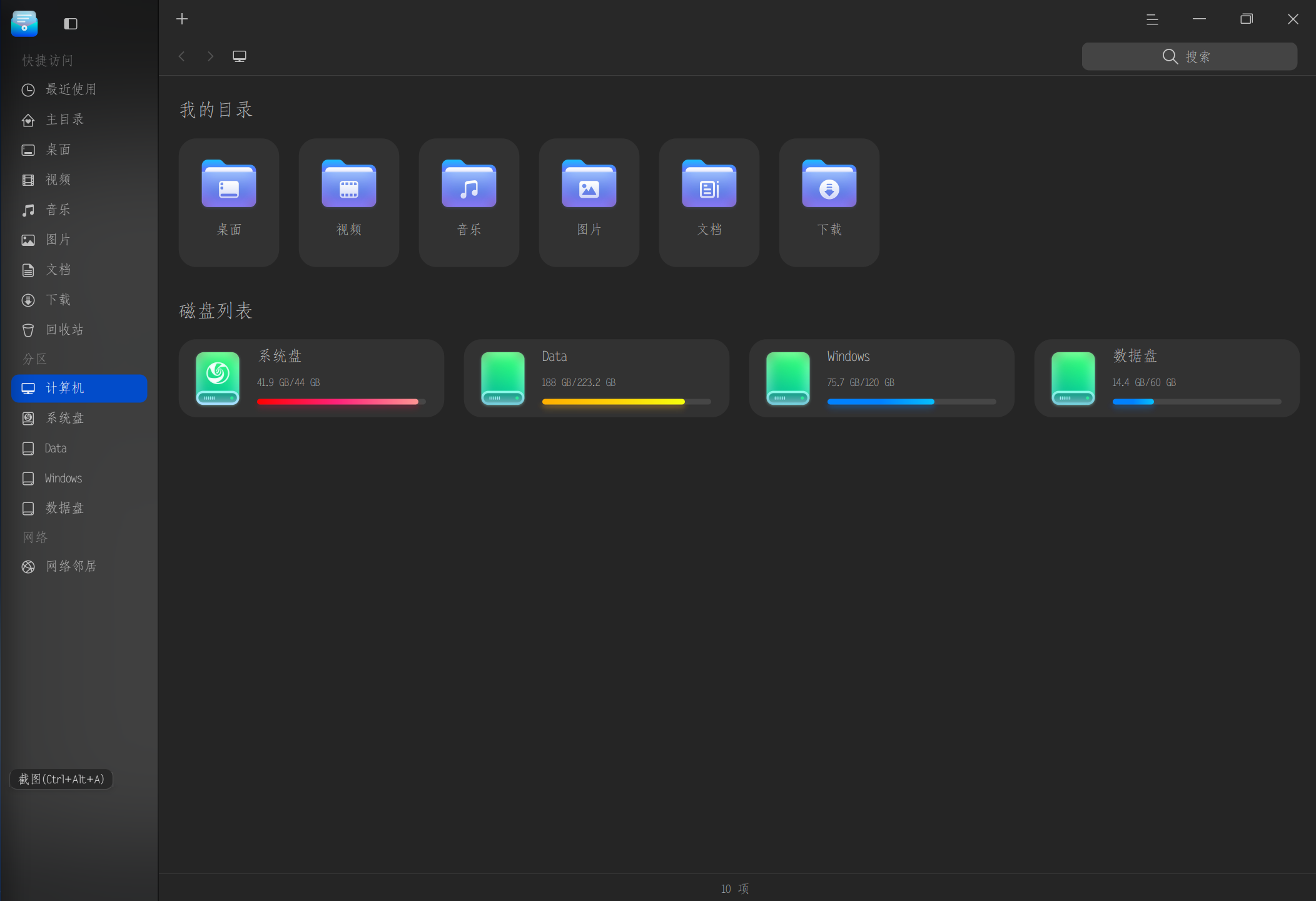Select 桌面 in the sidebar

(79, 150)
